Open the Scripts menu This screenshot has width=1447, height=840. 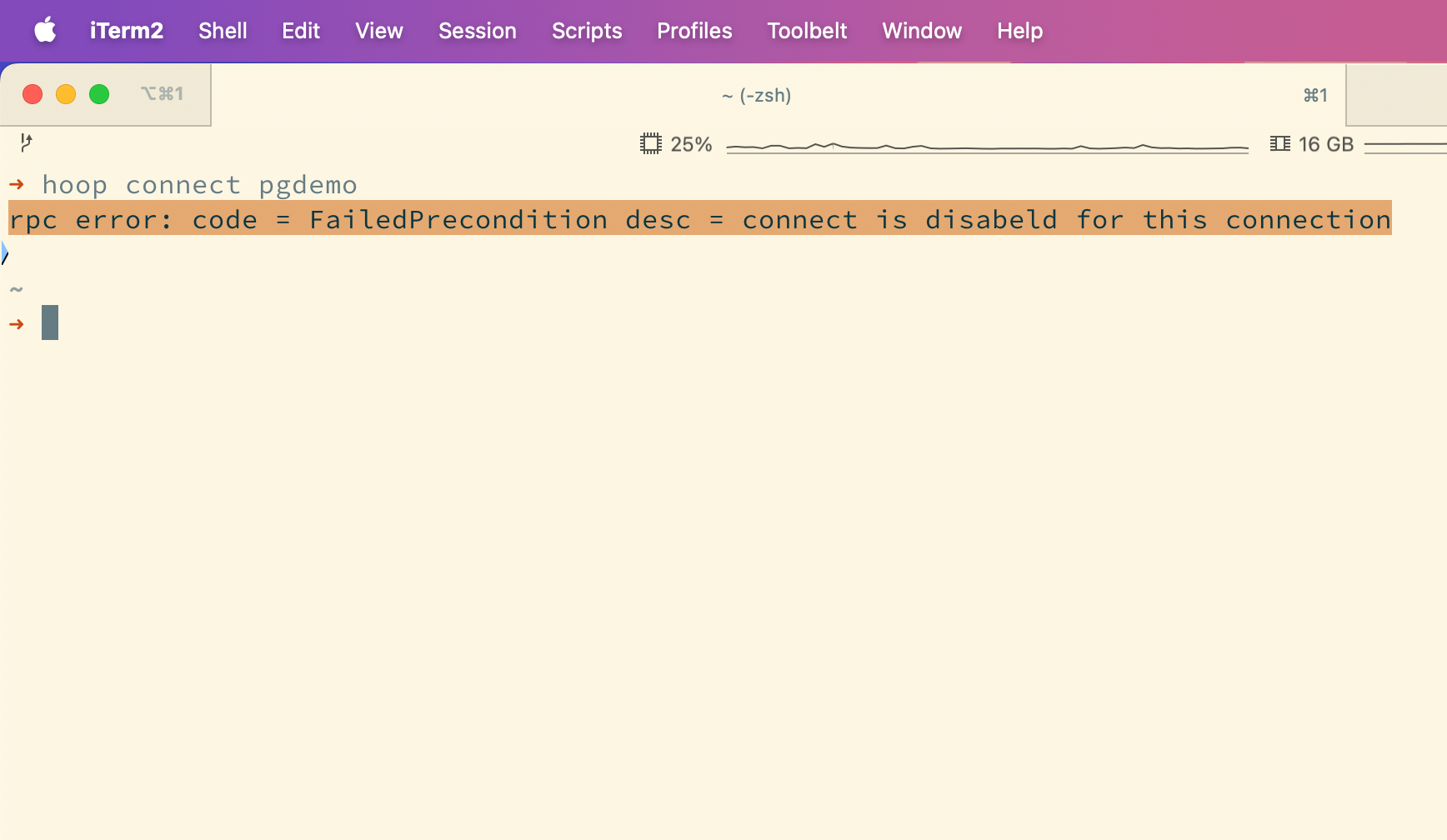[x=586, y=31]
